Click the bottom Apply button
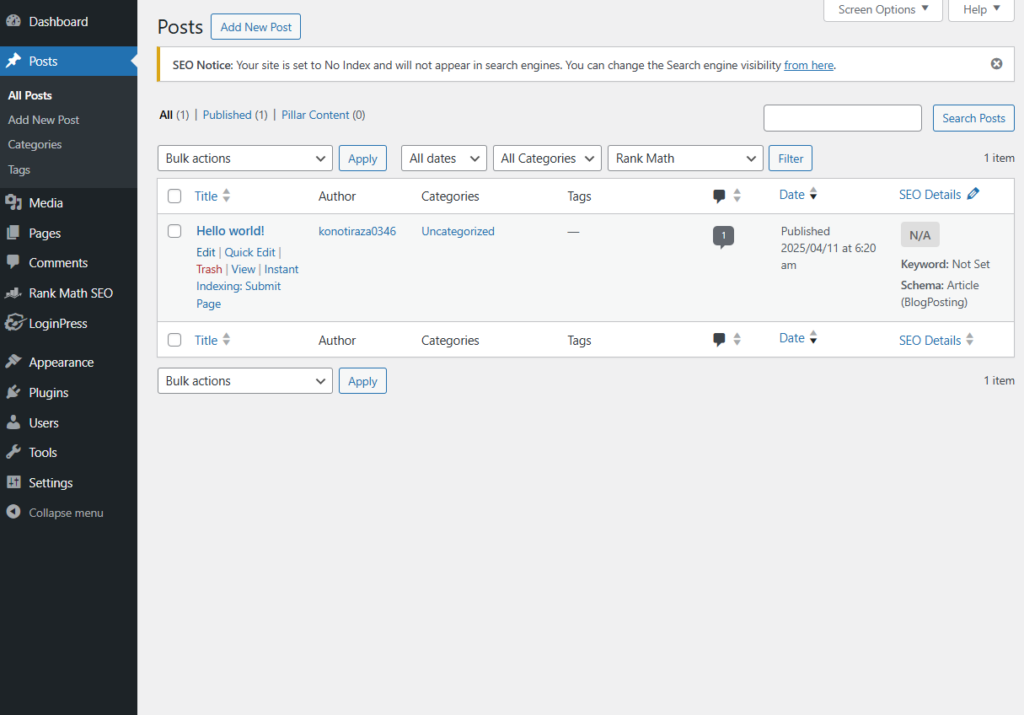The height and width of the screenshot is (715, 1024). (362, 381)
